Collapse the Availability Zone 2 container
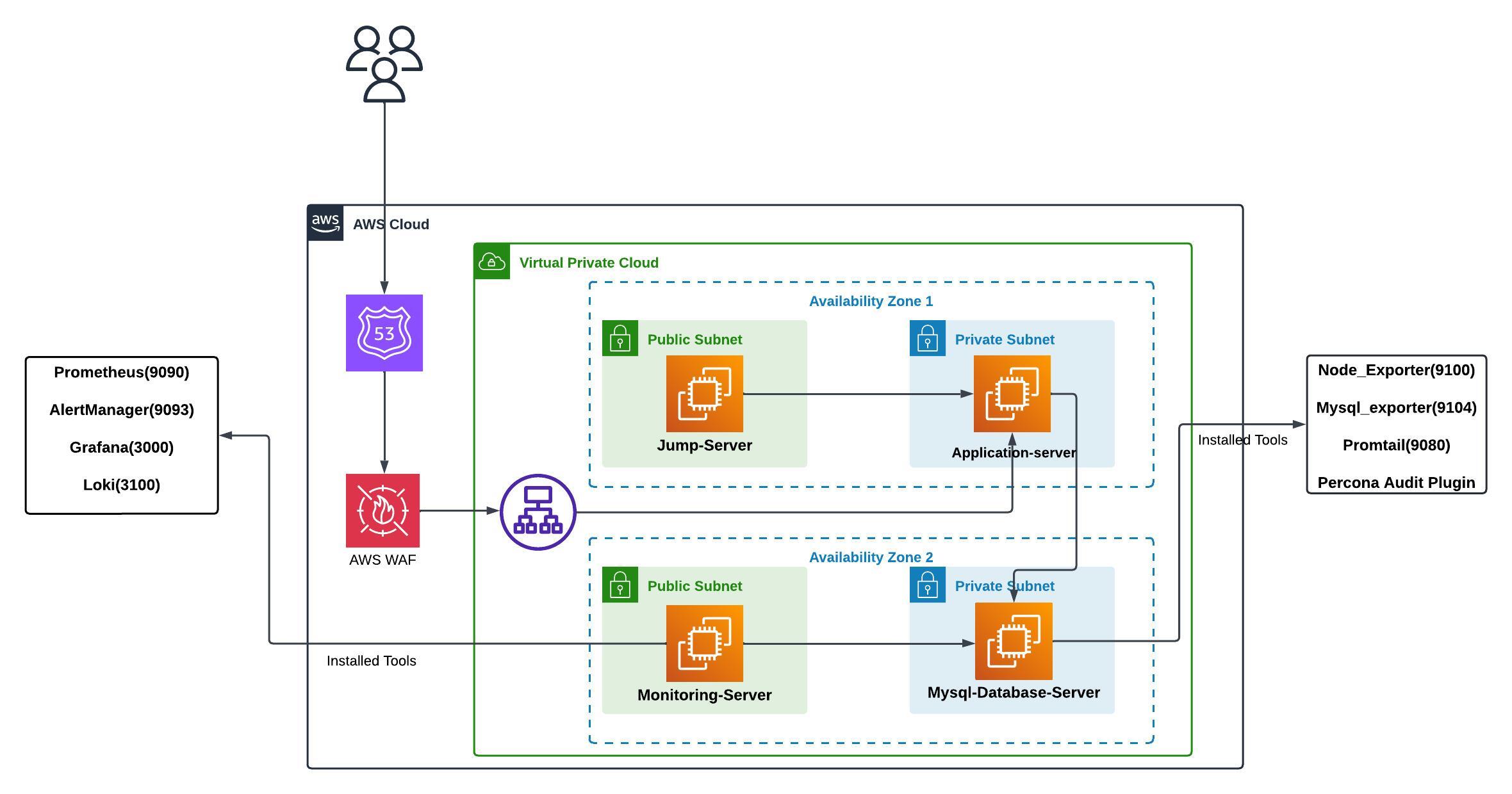This screenshot has height=794, width=1512. tap(871, 556)
